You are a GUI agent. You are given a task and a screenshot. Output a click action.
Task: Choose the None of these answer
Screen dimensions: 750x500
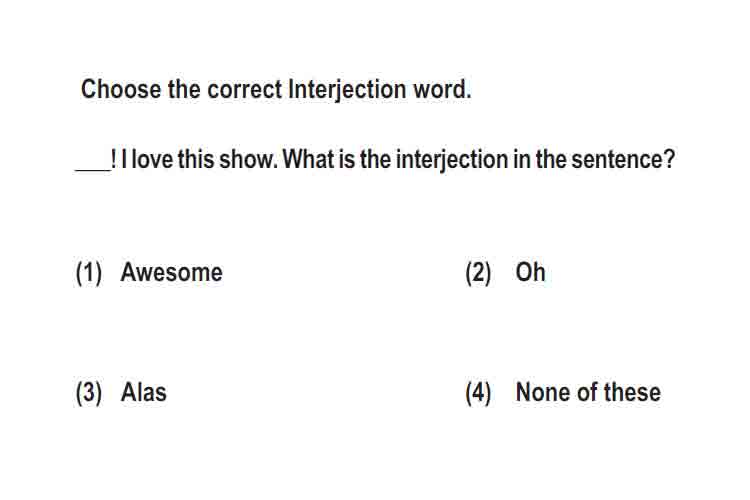[588, 392]
